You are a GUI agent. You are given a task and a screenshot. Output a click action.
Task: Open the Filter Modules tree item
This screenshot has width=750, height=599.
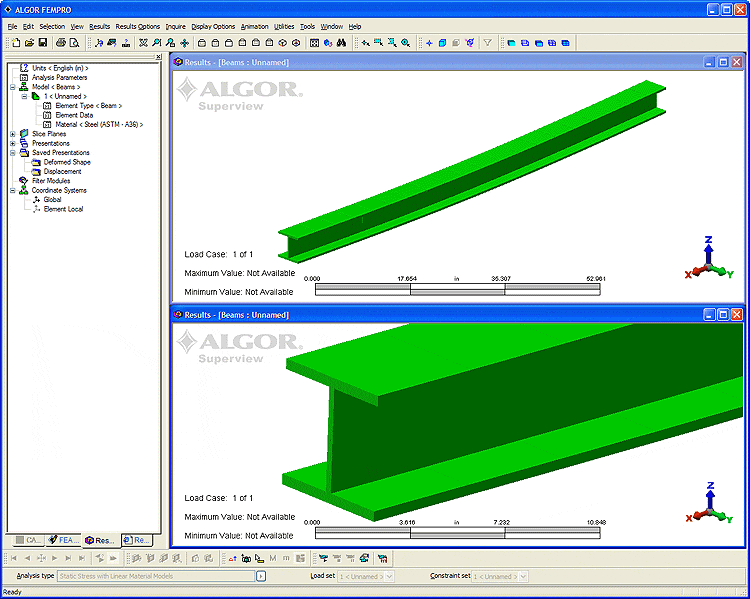[x=50, y=181]
